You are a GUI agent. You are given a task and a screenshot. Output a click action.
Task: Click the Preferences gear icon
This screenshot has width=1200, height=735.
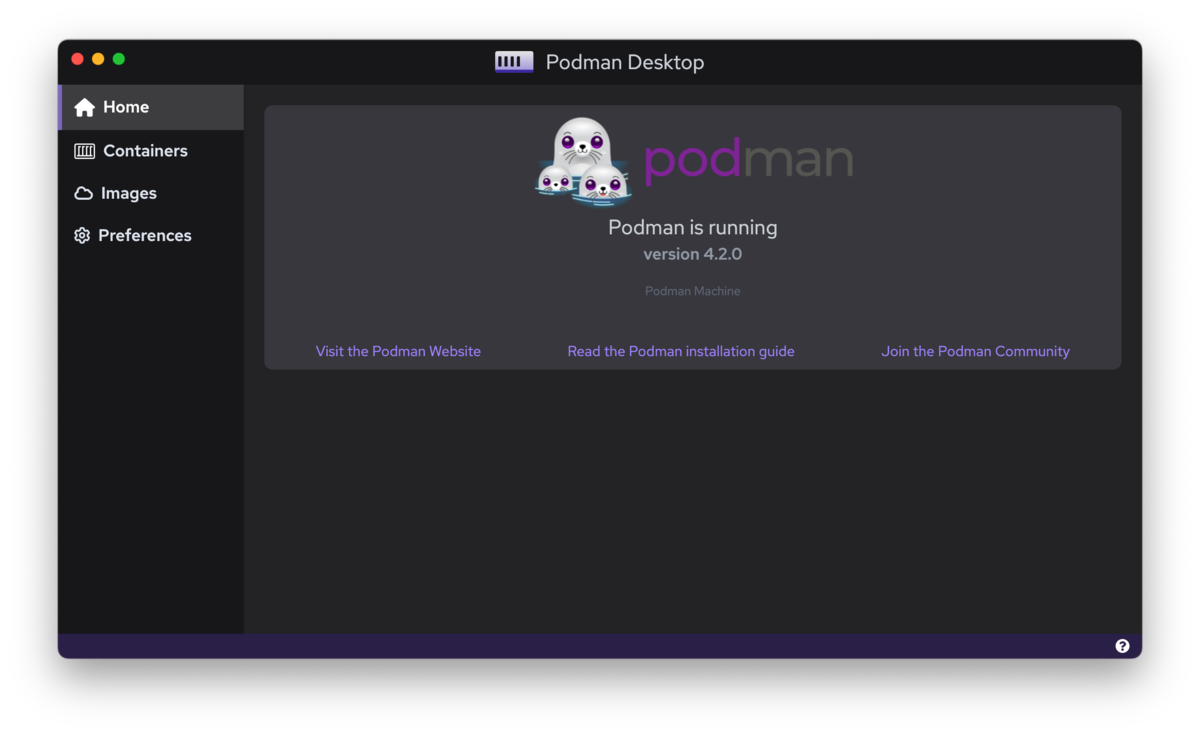[x=81, y=235]
